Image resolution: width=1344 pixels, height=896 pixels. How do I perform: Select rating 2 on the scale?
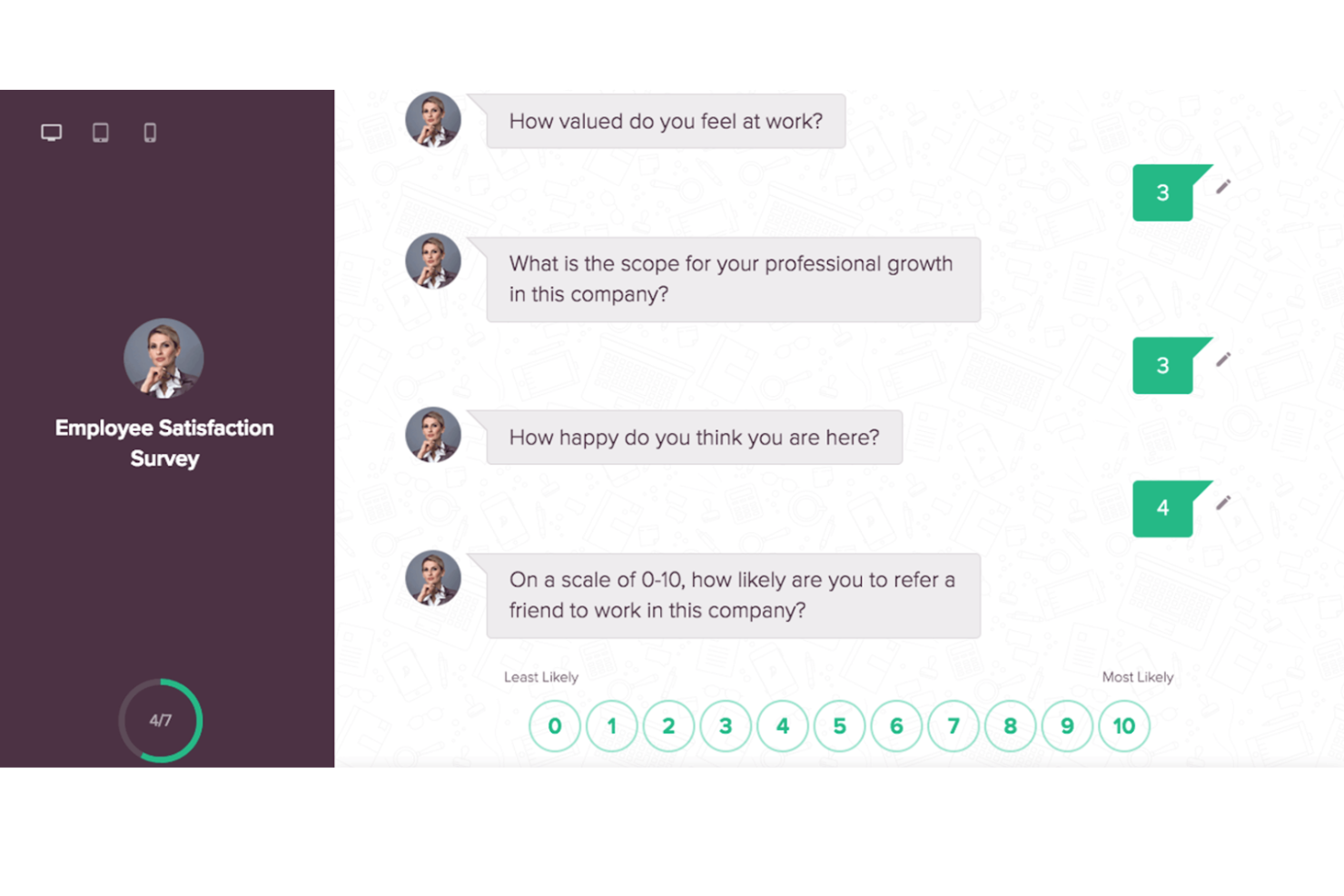coord(668,725)
